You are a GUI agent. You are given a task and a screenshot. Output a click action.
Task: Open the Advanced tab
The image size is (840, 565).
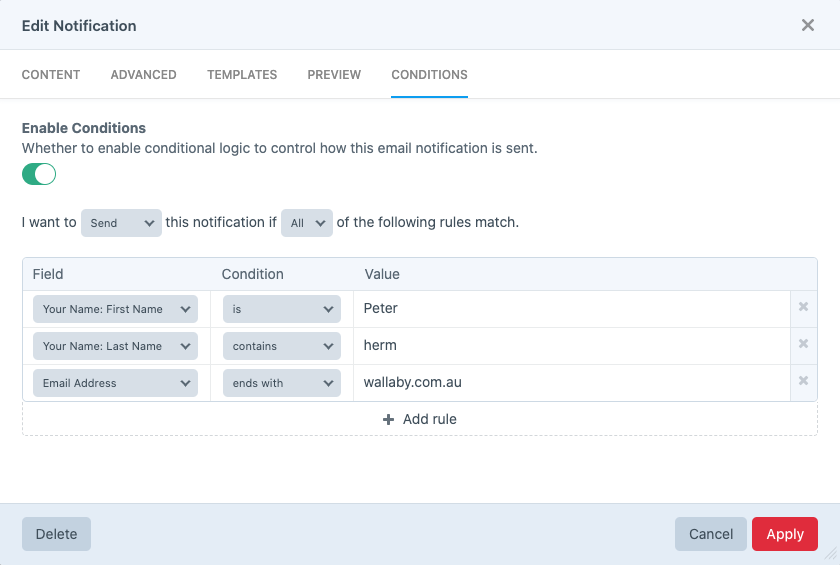143,75
